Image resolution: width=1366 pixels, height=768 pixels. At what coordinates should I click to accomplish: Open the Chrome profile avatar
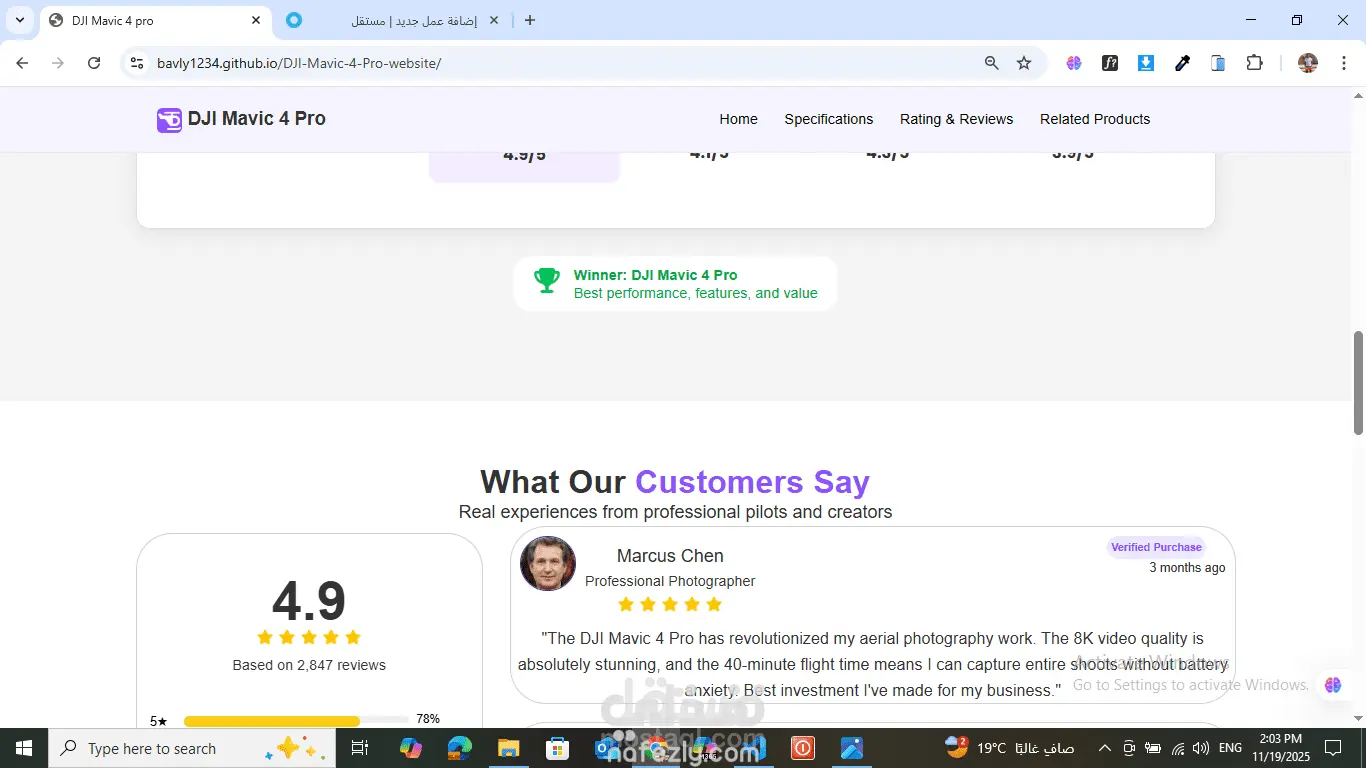pyautogui.click(x=1308, y=63)
